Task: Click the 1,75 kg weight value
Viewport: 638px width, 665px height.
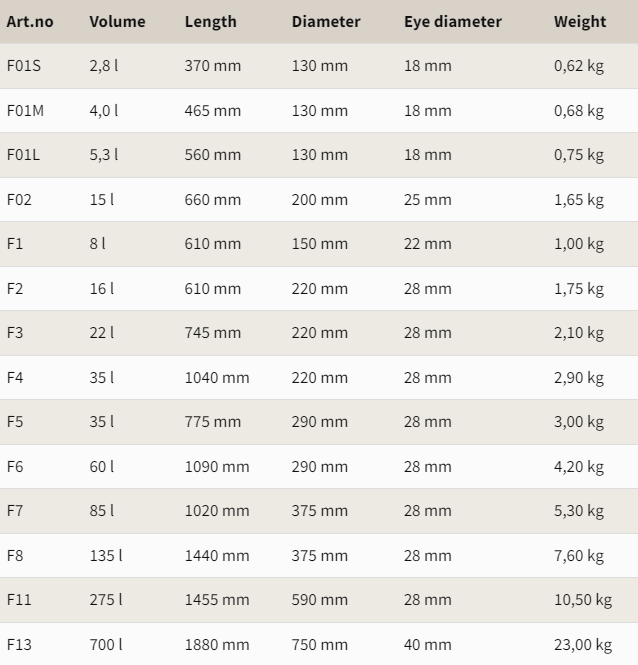Action: coord(579,289)
